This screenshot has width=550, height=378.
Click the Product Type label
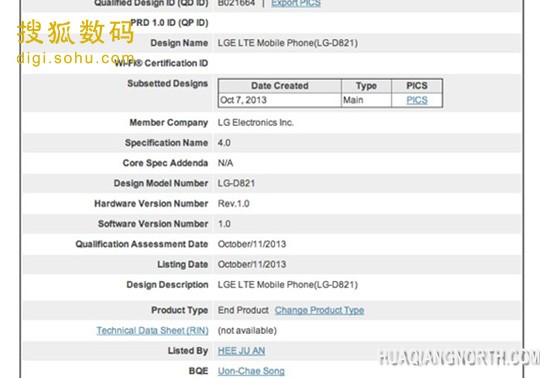pos(180,310)
